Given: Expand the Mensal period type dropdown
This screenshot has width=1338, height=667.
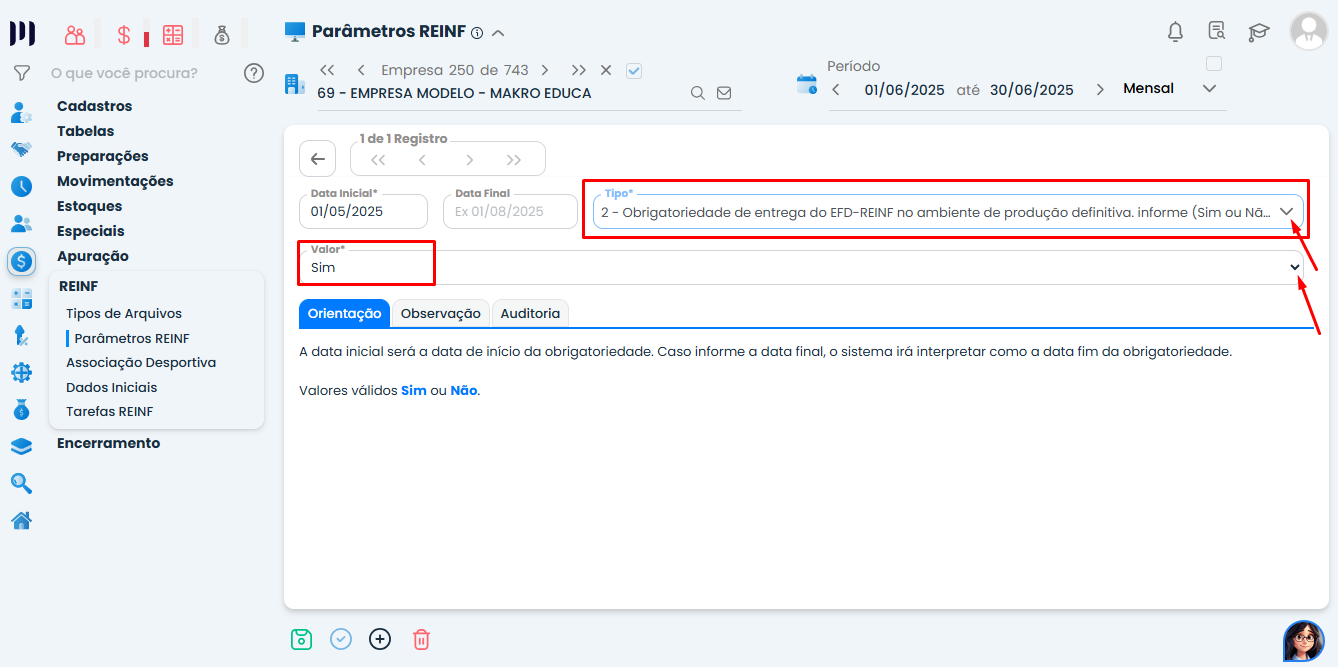Looking at the screenshot, I should click(1209, 89).
